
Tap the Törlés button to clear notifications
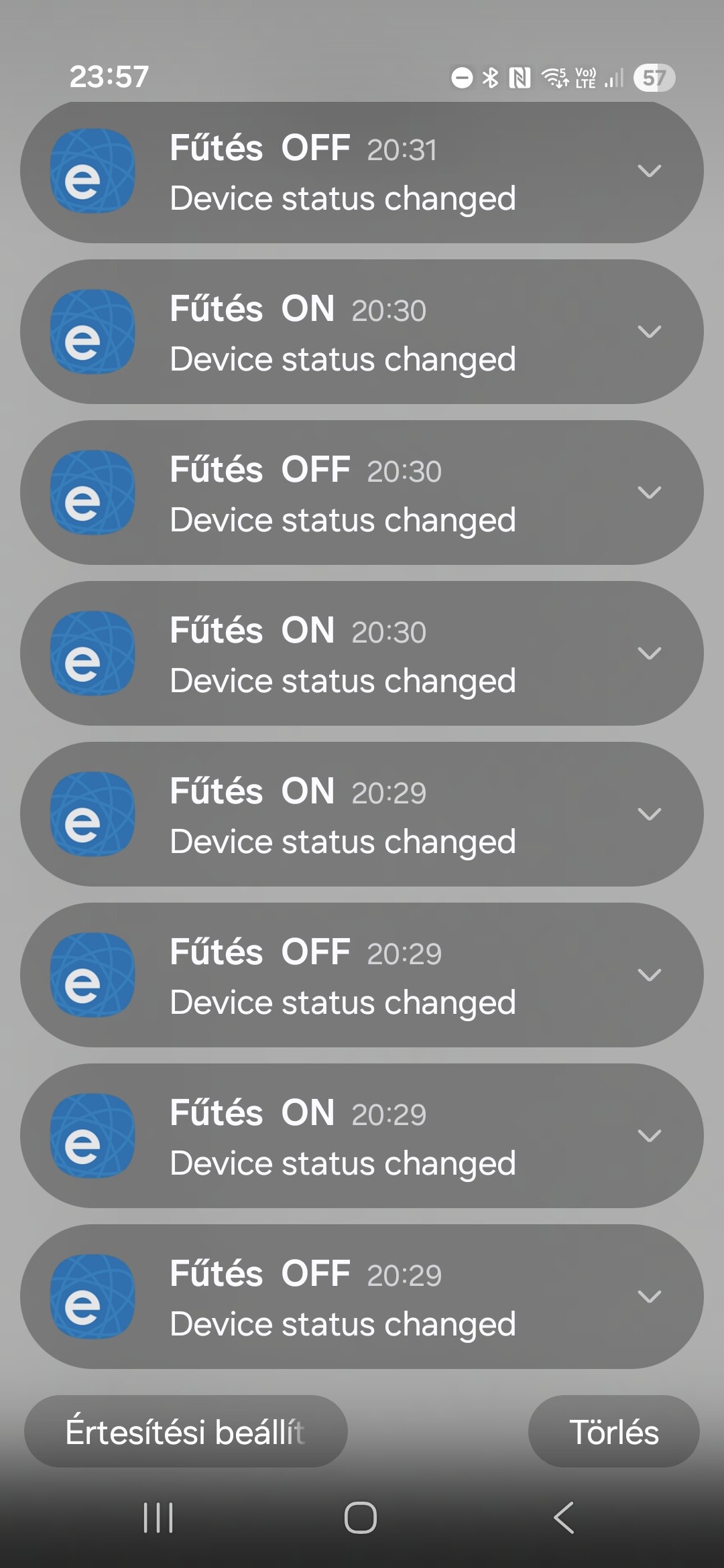pos(613,1432)
